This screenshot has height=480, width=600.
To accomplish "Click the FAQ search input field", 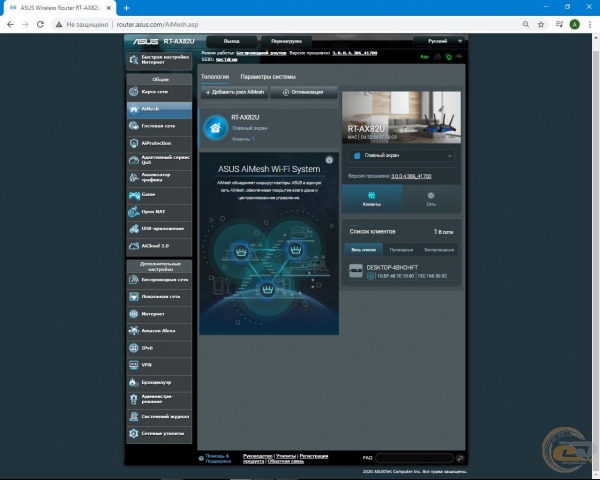I will (414, 458).
